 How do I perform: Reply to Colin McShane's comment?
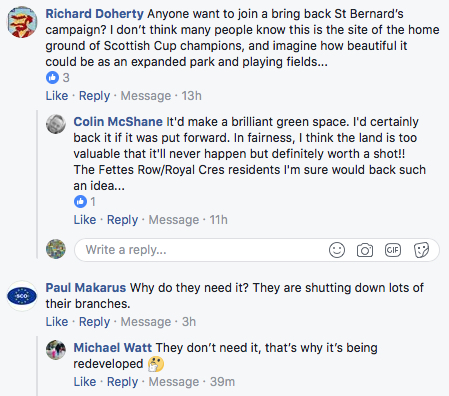122,220
